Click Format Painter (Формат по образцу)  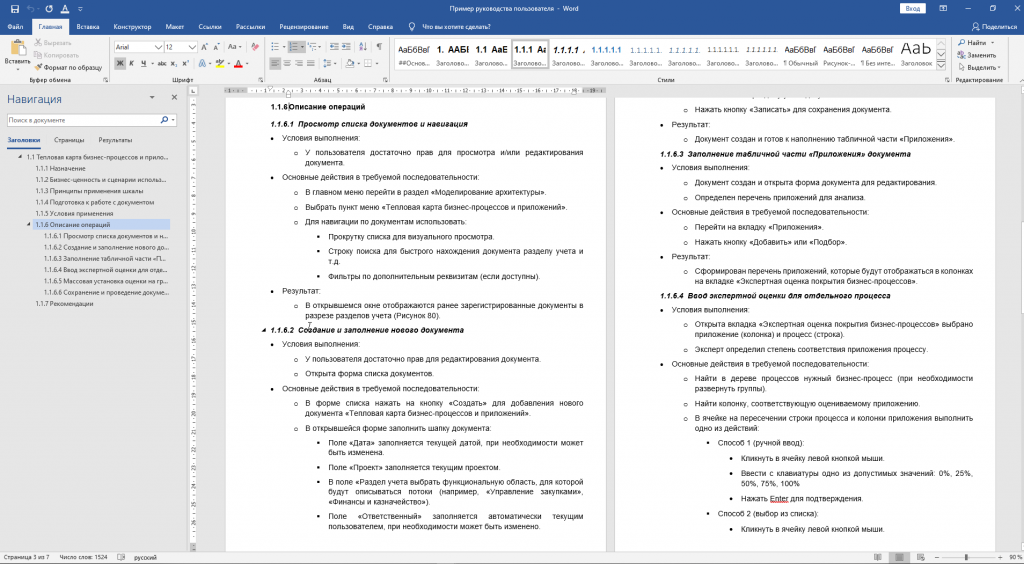(68, 67)
